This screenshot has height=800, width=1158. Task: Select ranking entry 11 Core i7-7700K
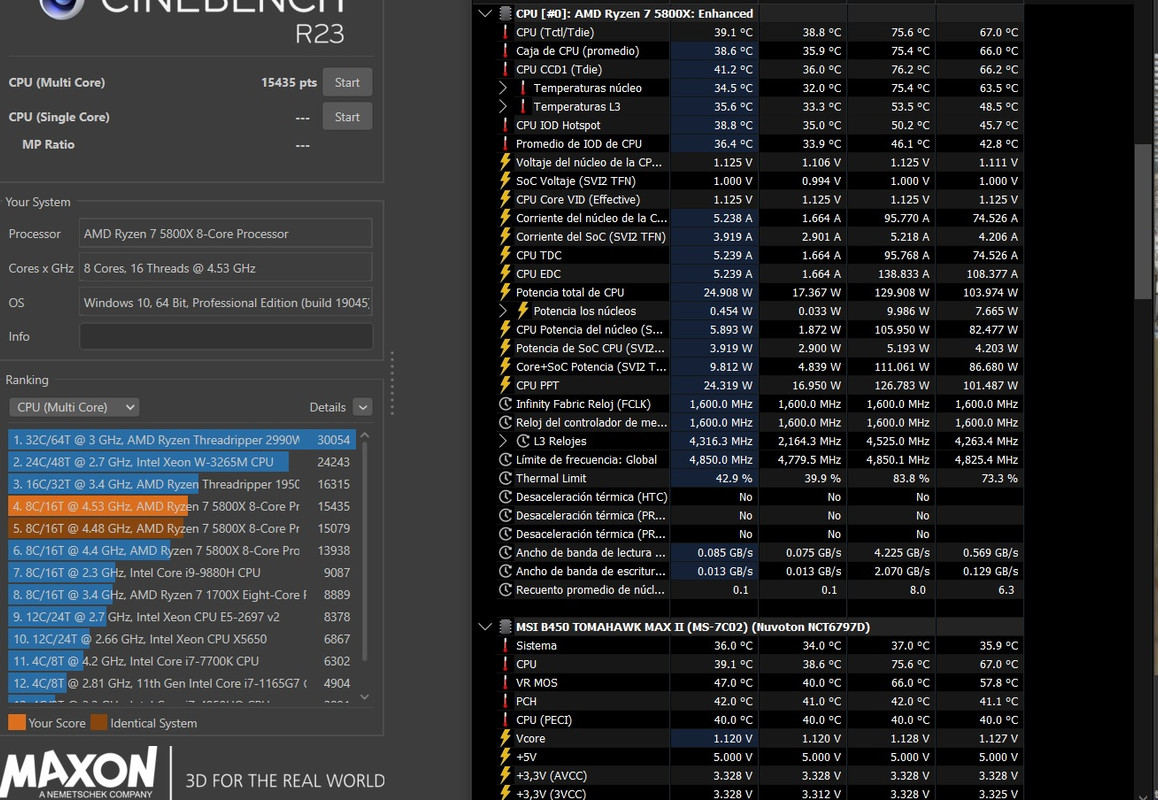coord(182,661)
